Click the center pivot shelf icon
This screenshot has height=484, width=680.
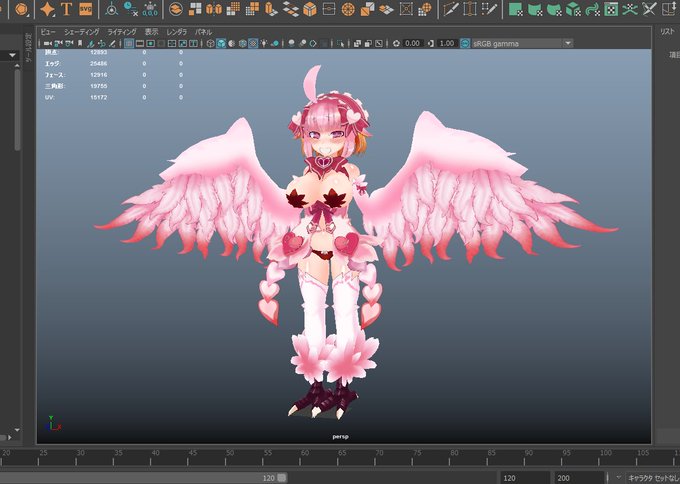(111, 9)
